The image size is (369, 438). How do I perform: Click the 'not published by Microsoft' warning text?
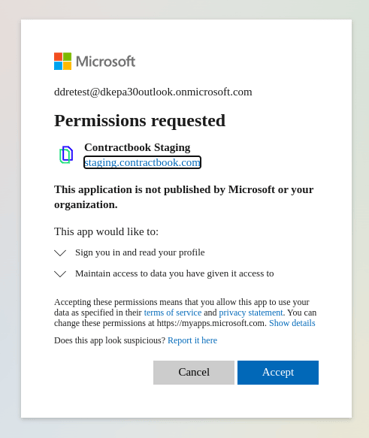pyautogui.click(x=184, y=197)
